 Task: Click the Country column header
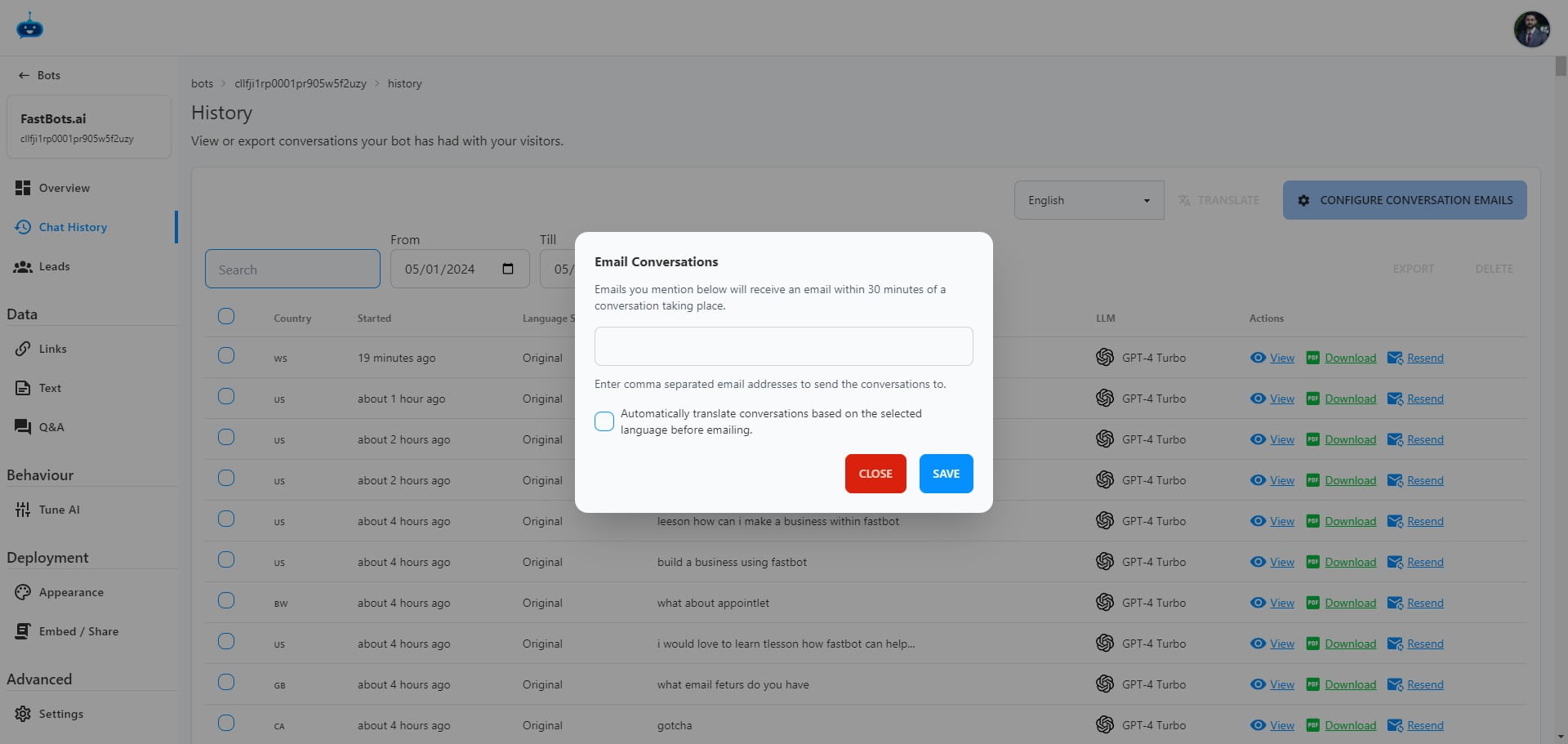(x=292, y=319)
